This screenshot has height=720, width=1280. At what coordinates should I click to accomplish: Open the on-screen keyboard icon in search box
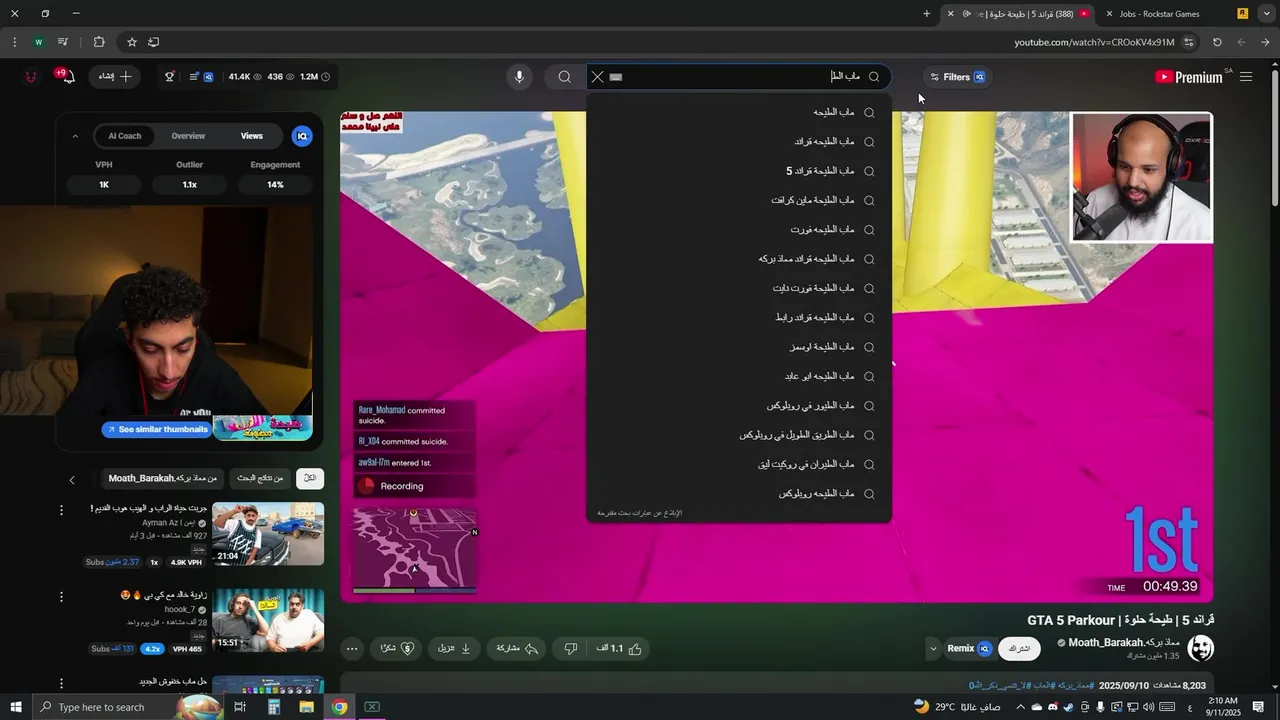(x=616, y=77)
